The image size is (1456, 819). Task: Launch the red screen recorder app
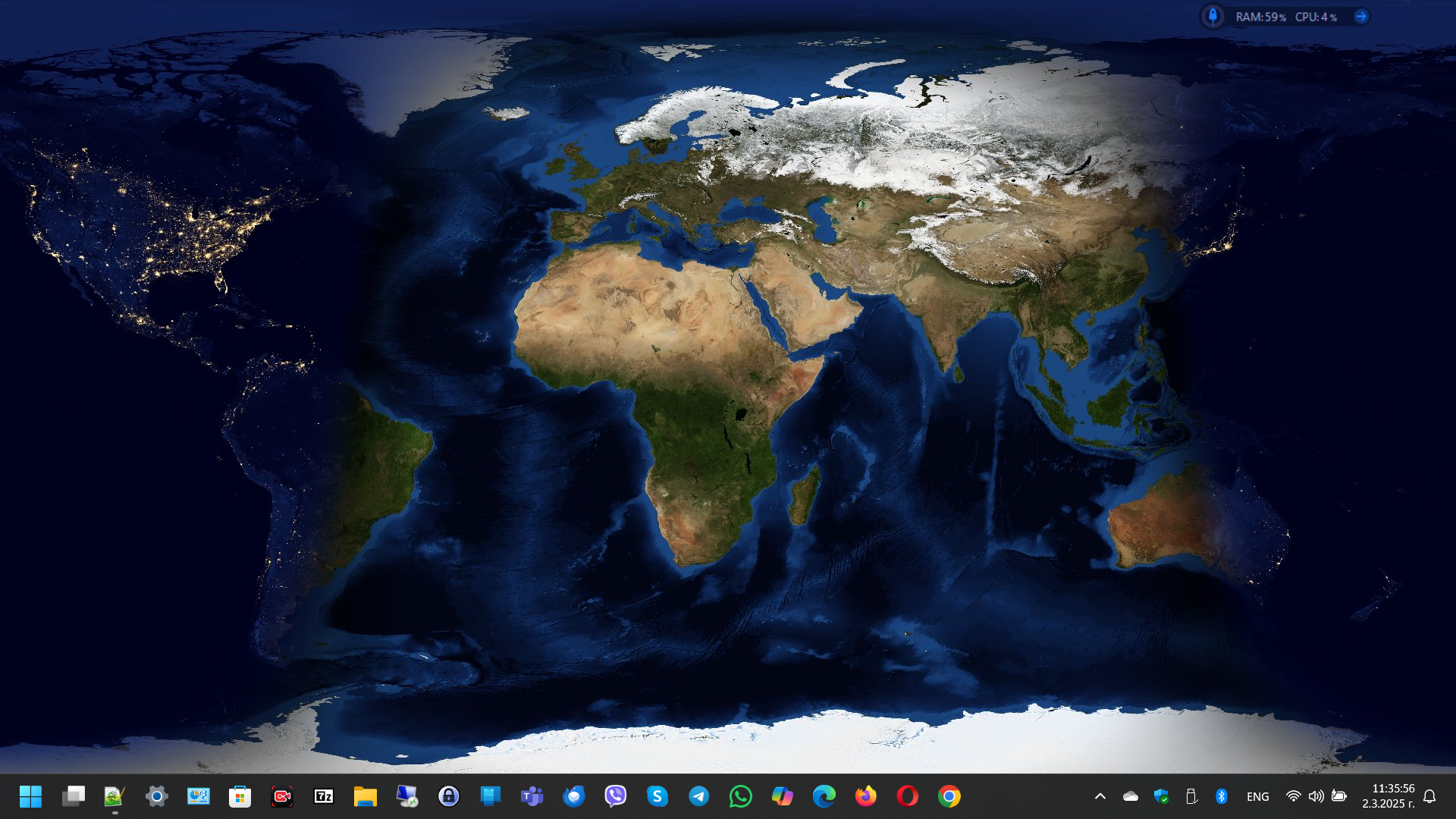[x=282, y=796]
